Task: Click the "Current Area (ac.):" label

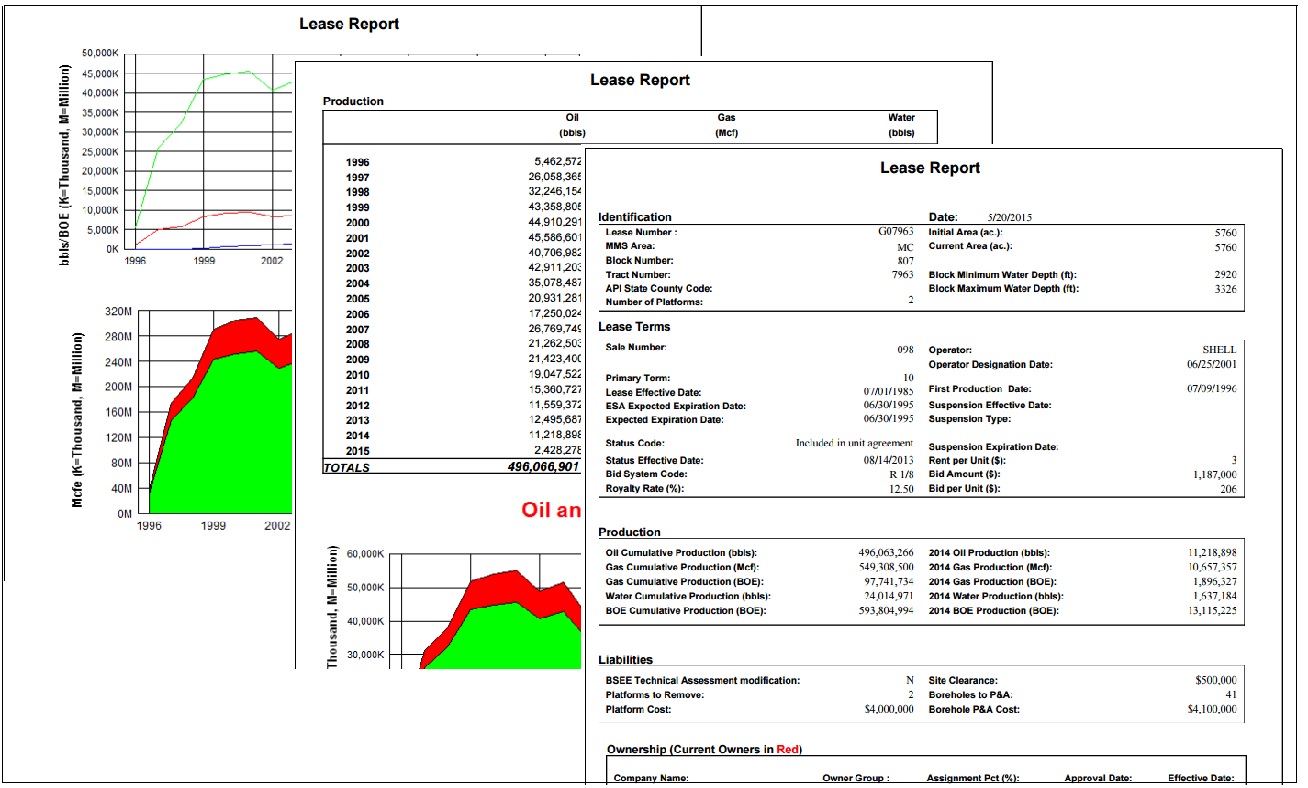Action: [x=973, y=246]
